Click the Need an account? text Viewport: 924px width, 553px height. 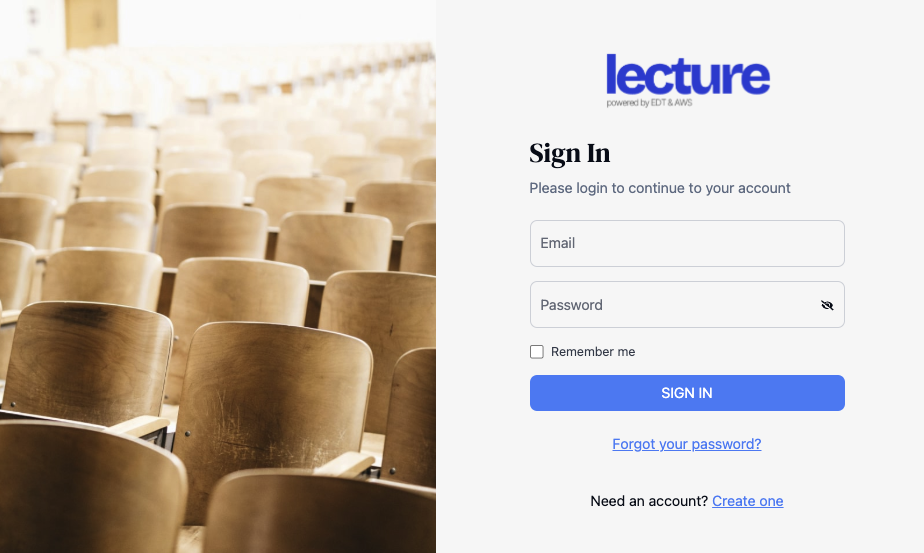pyautogui.click(x=649, y=501)
